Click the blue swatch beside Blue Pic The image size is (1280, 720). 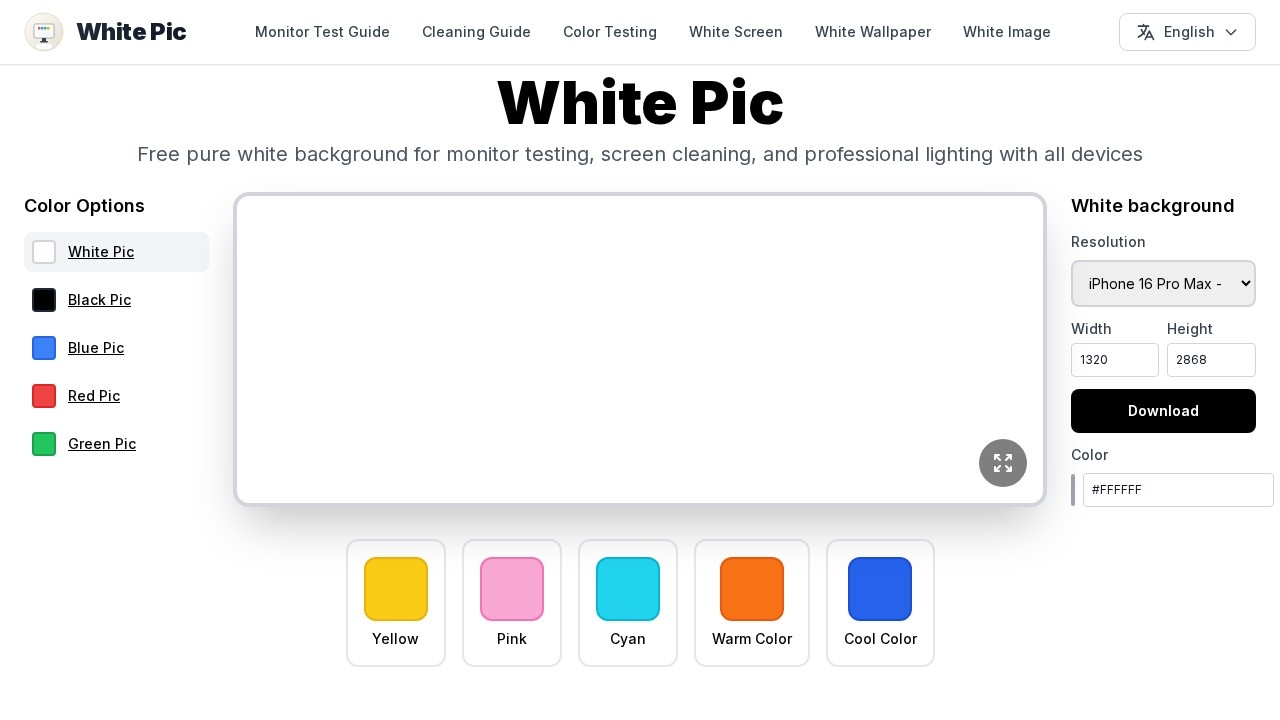click(x=44, y=348)
